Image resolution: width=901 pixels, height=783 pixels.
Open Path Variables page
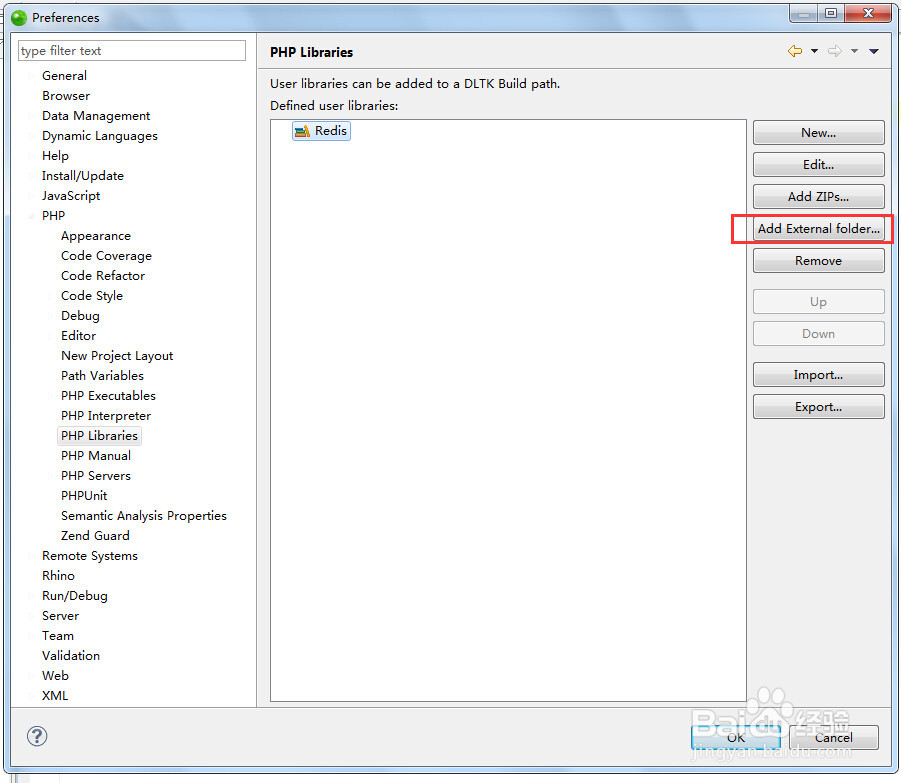(x=102, y=376)
